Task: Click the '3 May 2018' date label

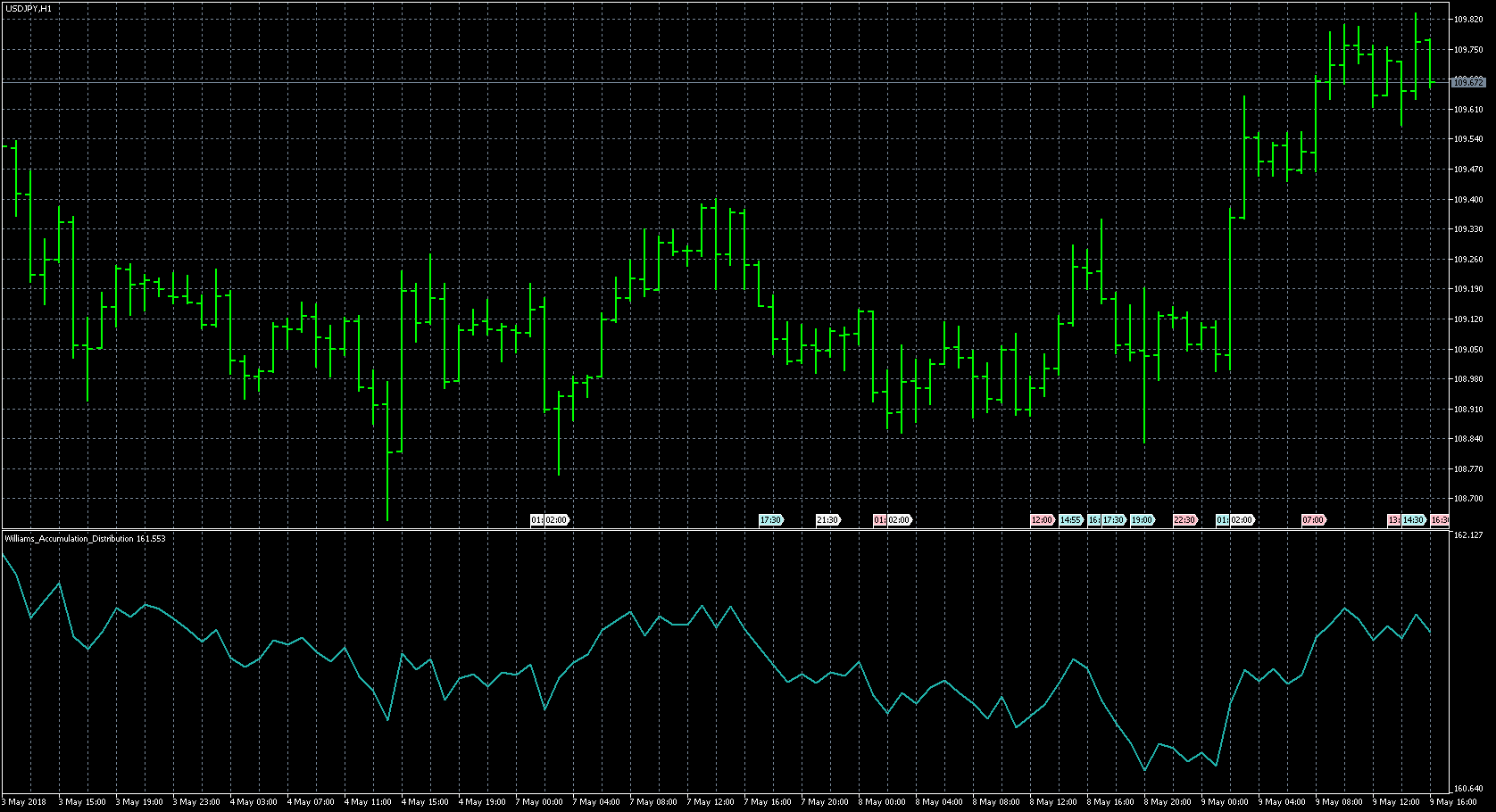Action: point(25,802)
